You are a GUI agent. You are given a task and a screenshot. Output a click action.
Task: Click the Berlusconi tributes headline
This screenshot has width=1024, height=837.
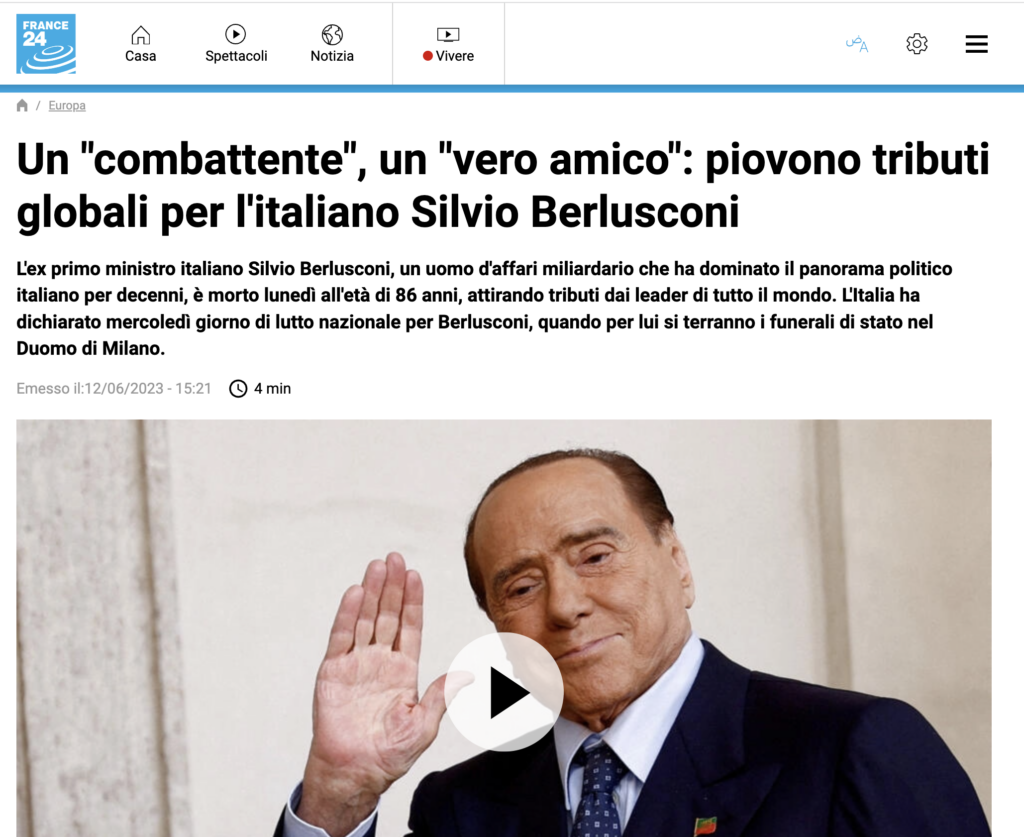coord(503,185)
